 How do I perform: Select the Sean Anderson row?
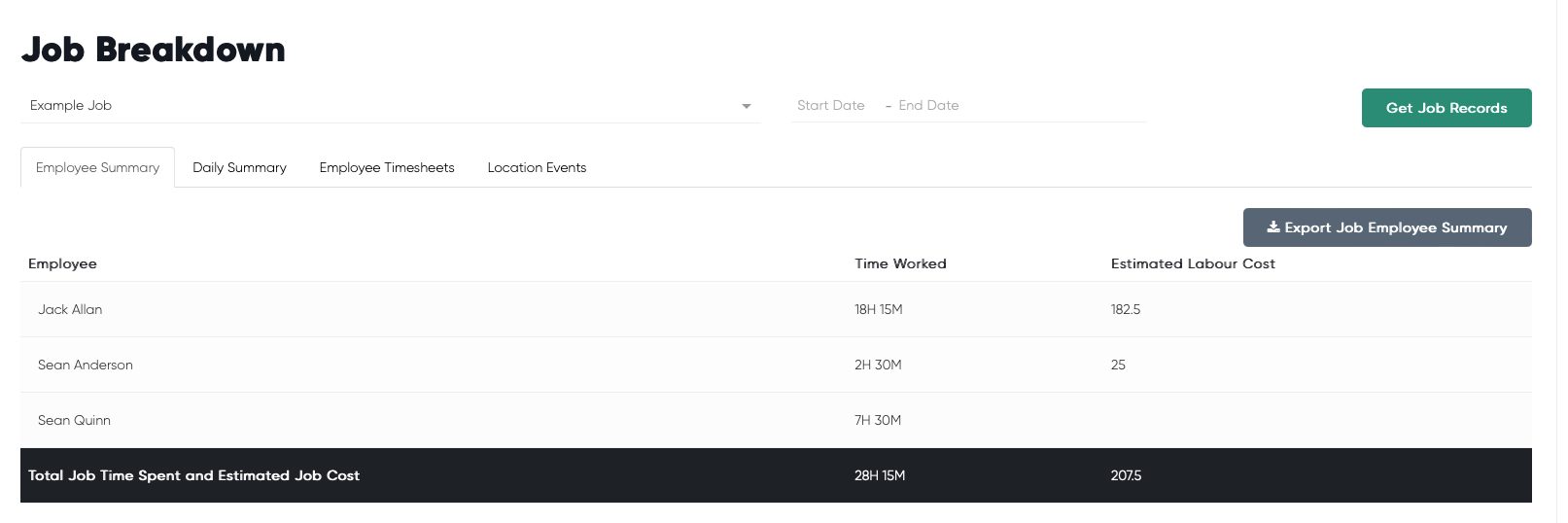point(776,365)
